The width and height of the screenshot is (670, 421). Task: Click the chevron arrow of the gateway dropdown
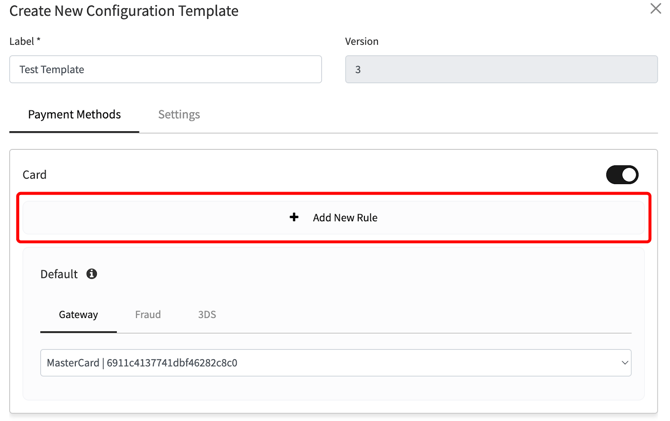point(624,363)
